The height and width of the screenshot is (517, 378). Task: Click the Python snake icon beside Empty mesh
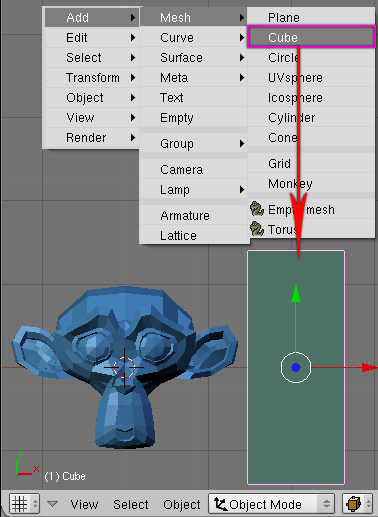[x=257, y=209]
